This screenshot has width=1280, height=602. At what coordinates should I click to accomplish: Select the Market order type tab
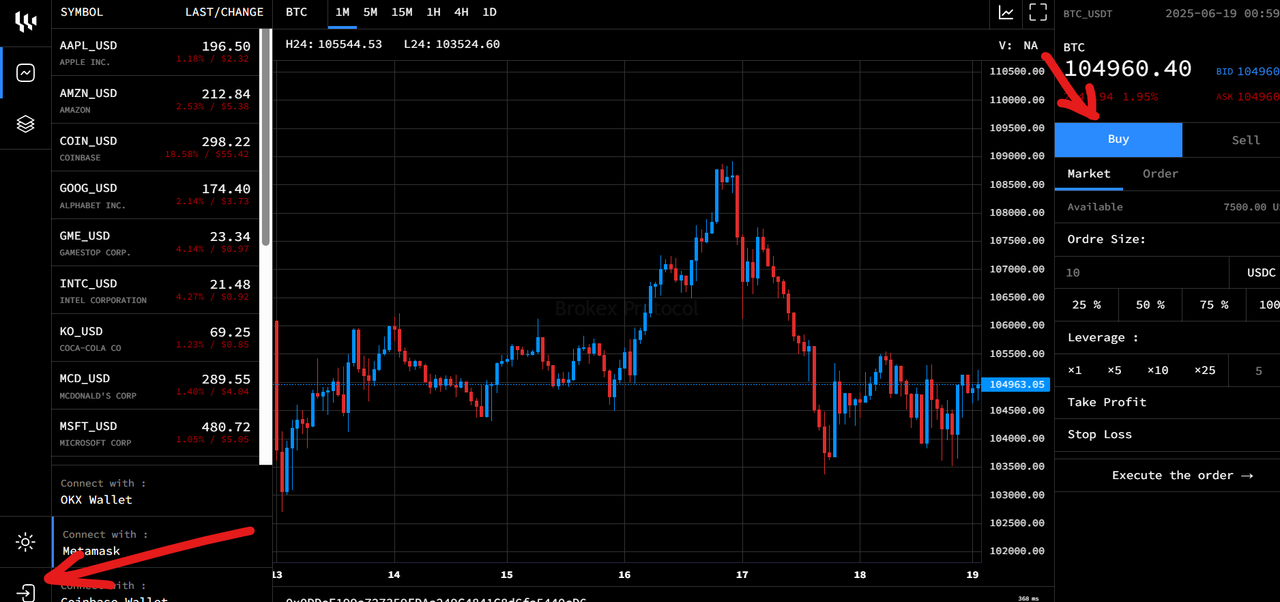pos(1089,174)
